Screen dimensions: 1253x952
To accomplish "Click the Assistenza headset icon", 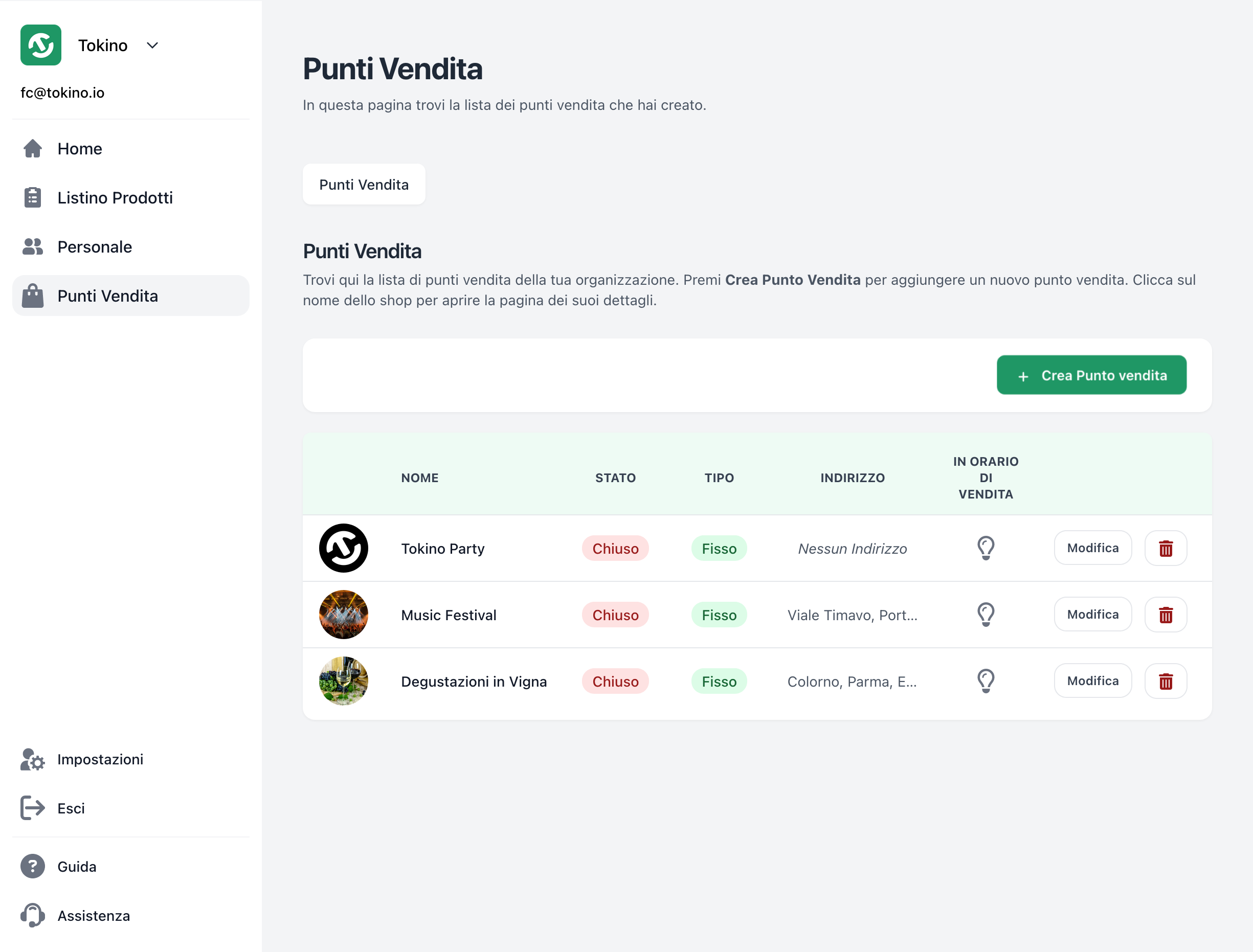I will point(33,915).
